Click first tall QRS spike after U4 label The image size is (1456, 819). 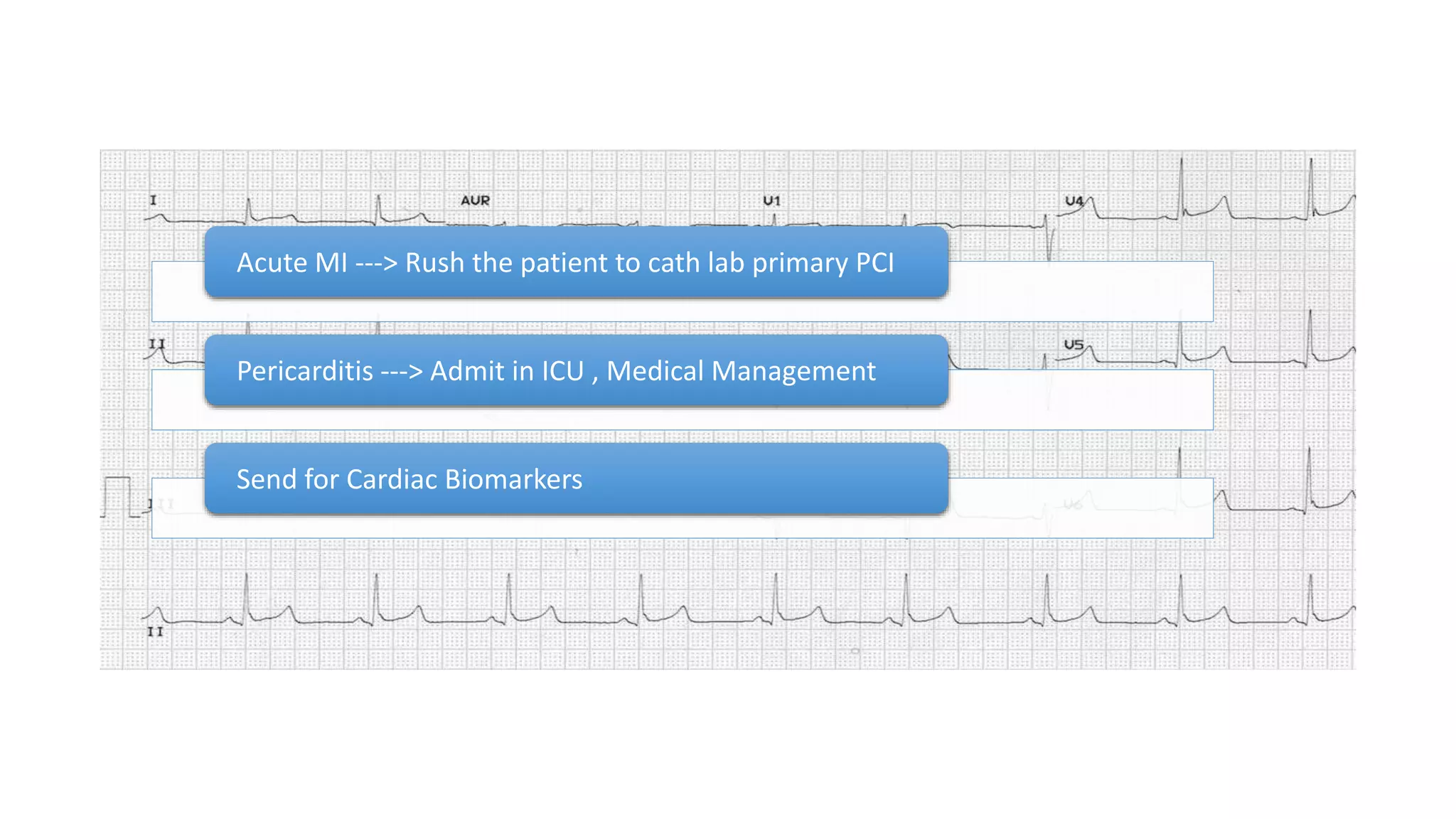(1182, 185)
